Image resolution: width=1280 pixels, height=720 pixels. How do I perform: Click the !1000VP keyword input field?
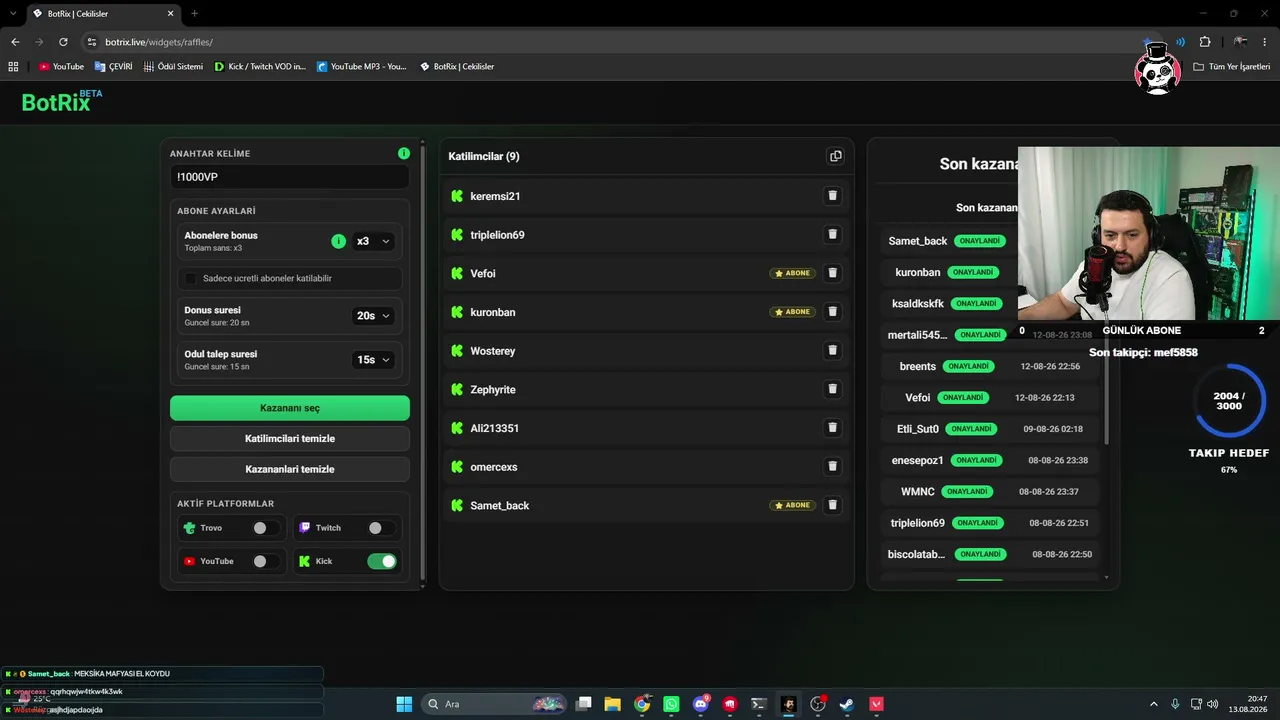pyautogui.click(x=290, y=177)
